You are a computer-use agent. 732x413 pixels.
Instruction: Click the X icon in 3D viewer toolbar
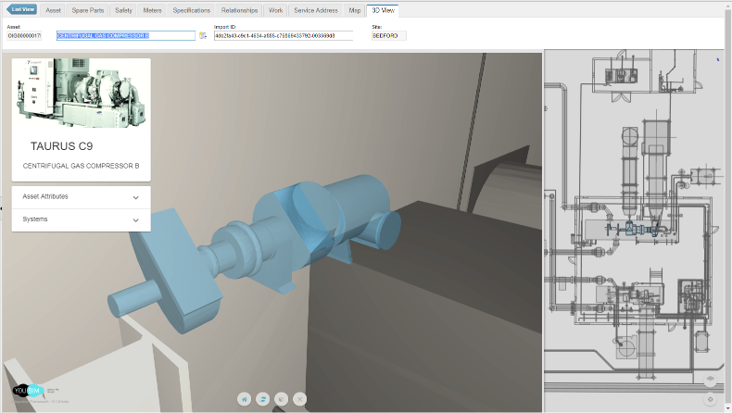click(300, 399)
